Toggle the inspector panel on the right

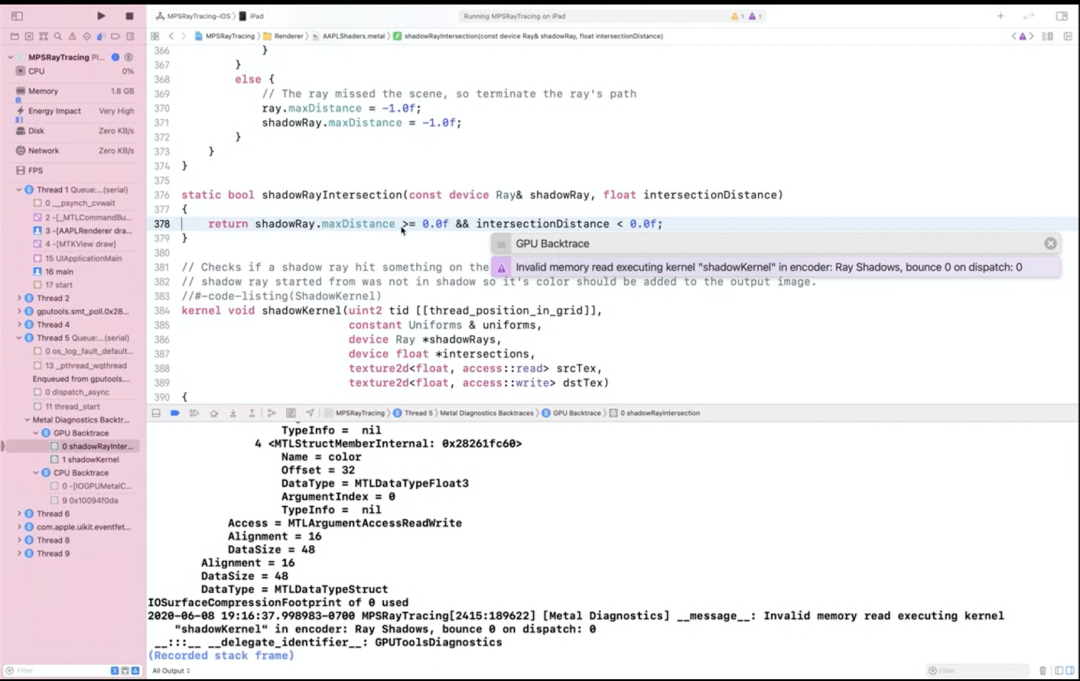[x=1061, y=16]
